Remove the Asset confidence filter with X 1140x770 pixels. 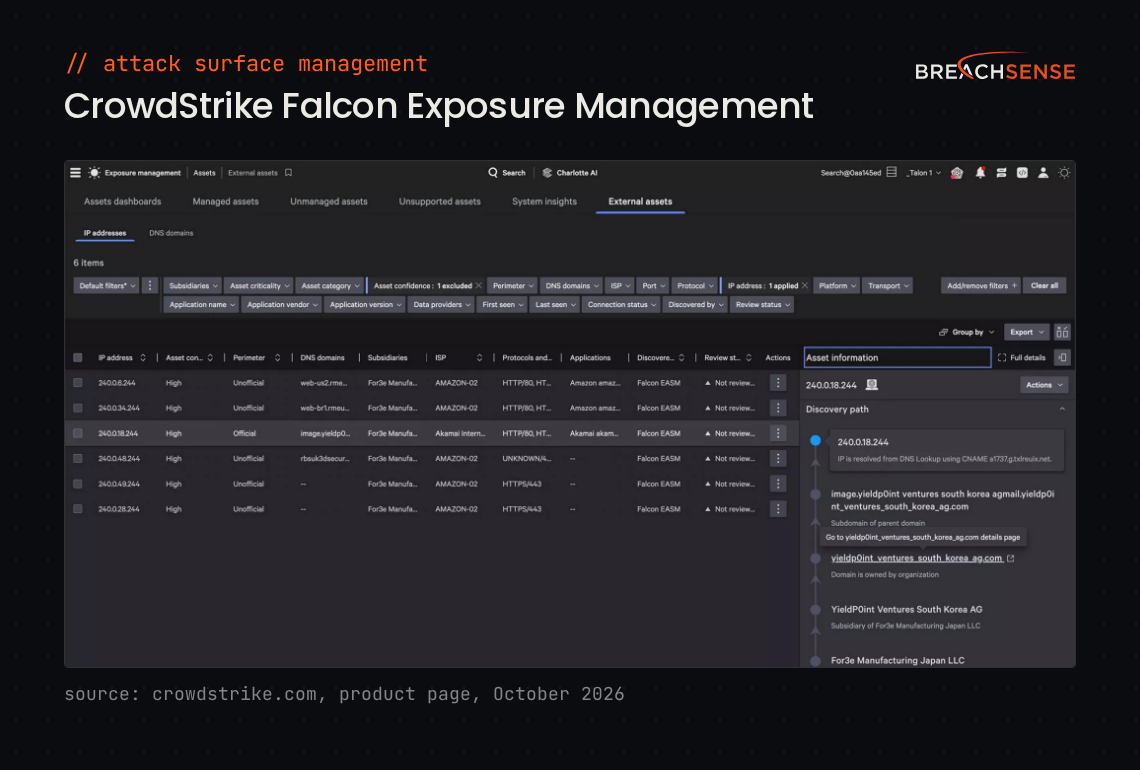478,286
